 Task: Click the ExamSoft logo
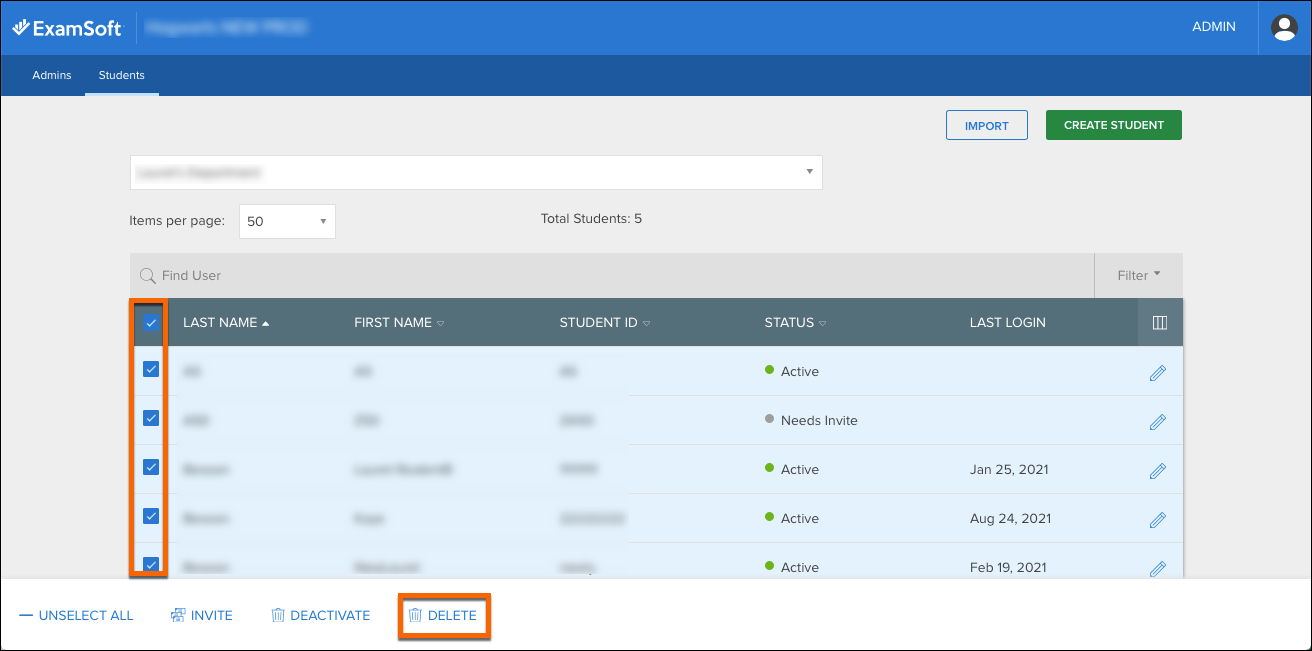tap(68, 28)
